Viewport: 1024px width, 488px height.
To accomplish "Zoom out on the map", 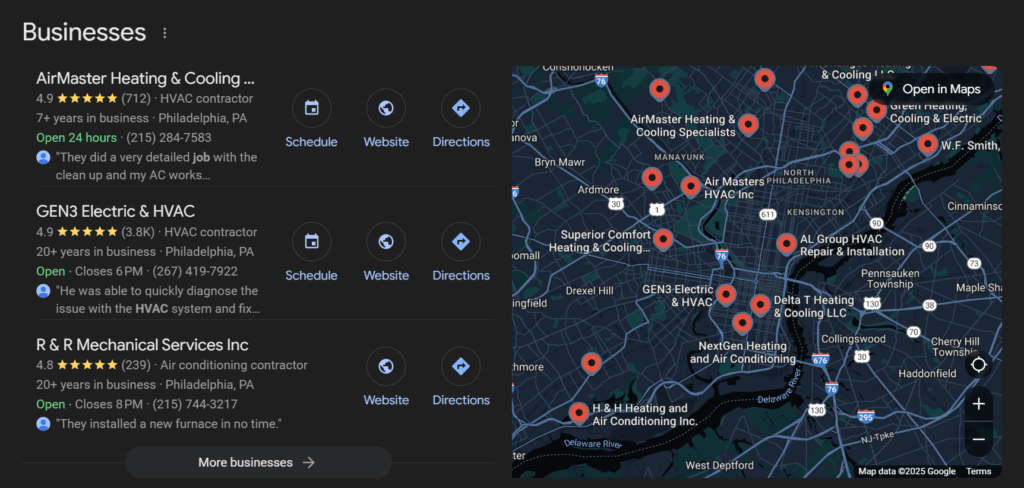I will tap(978, 440).
